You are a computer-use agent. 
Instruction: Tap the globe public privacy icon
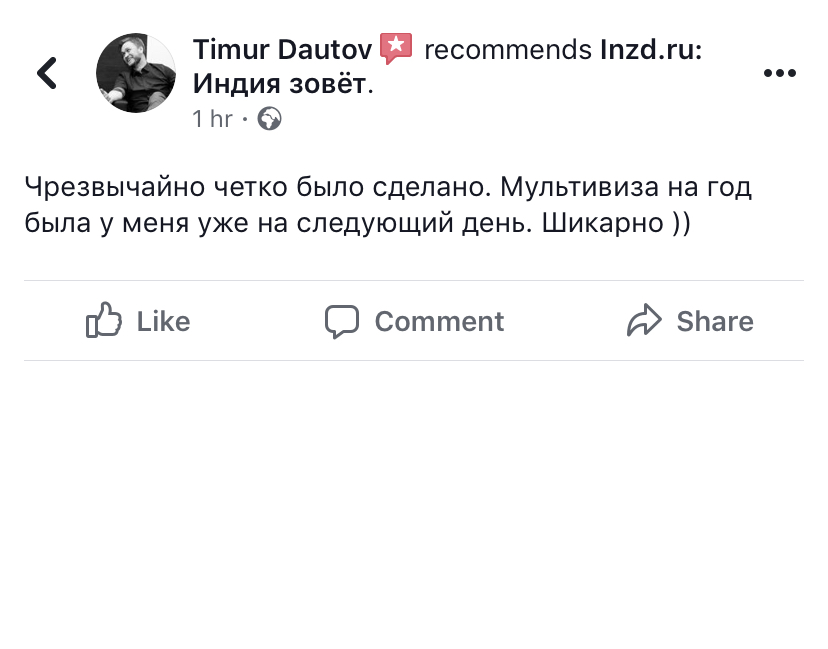269,119
